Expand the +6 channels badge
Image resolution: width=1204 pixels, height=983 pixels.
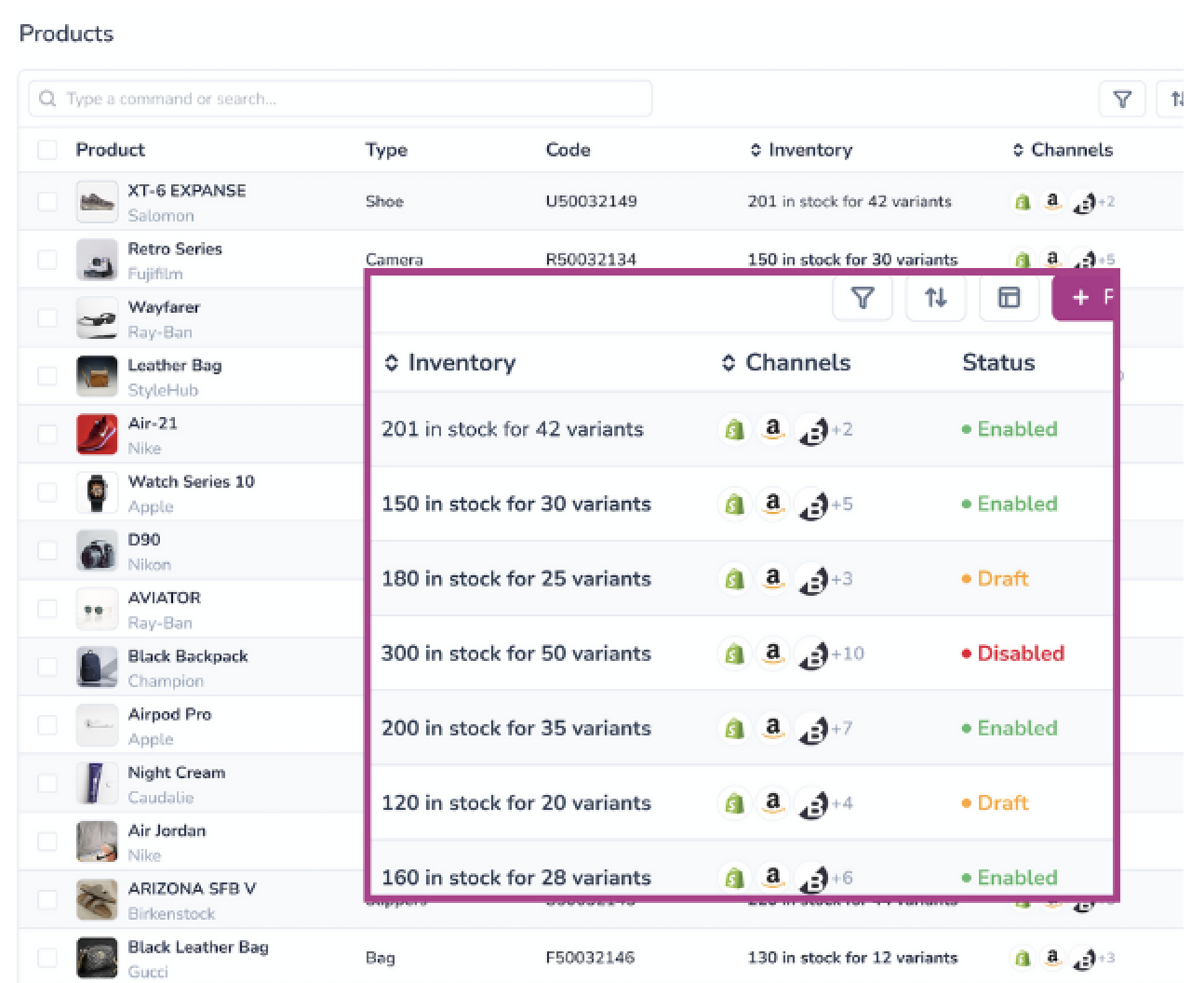coord(842,878)
